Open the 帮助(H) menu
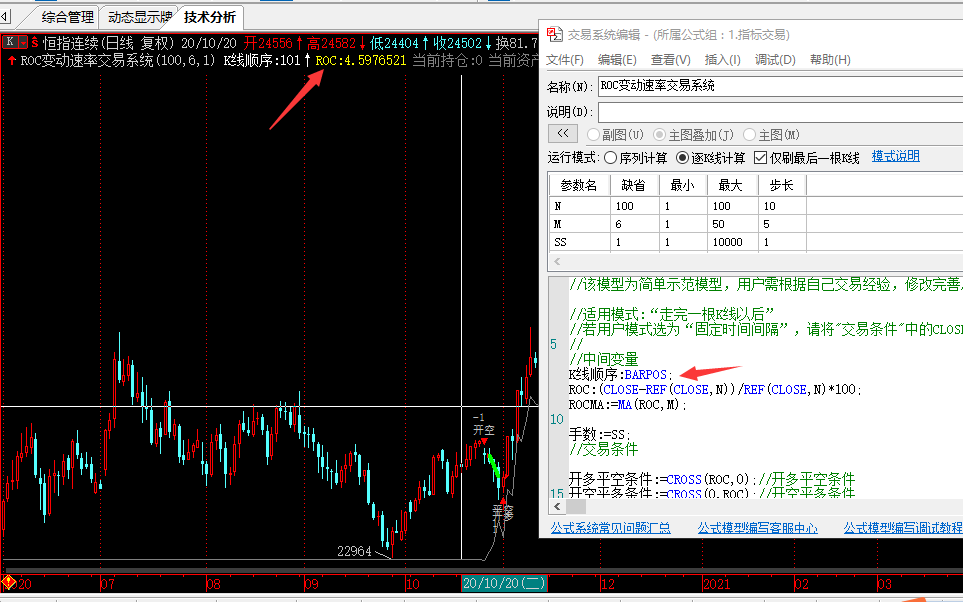 coord(830,60)
